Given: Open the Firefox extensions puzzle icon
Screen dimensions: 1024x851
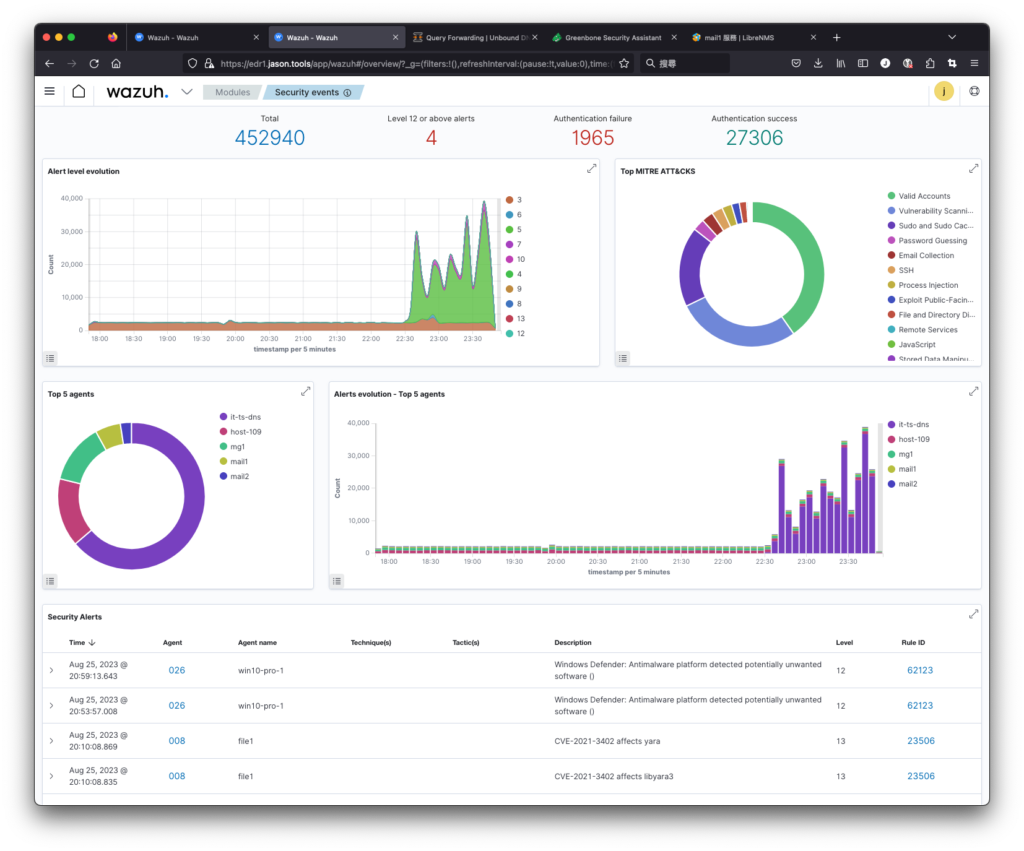Looking at the screenshot, I should coord(929,63).
